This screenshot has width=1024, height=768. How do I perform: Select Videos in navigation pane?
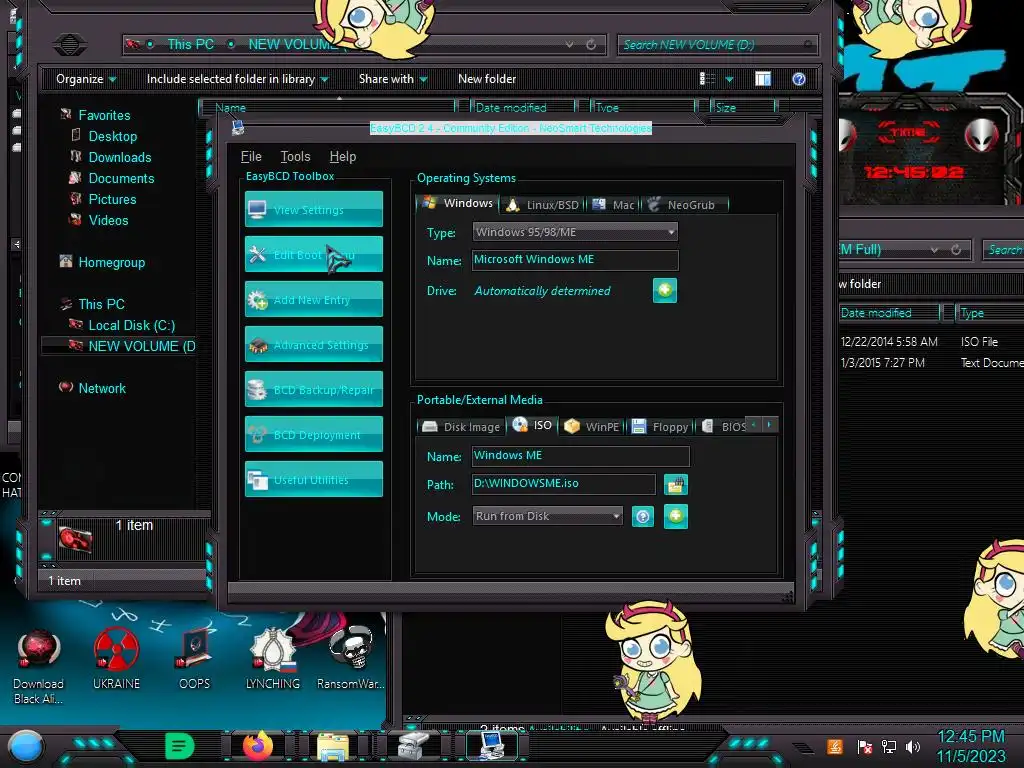pos(108,220)
